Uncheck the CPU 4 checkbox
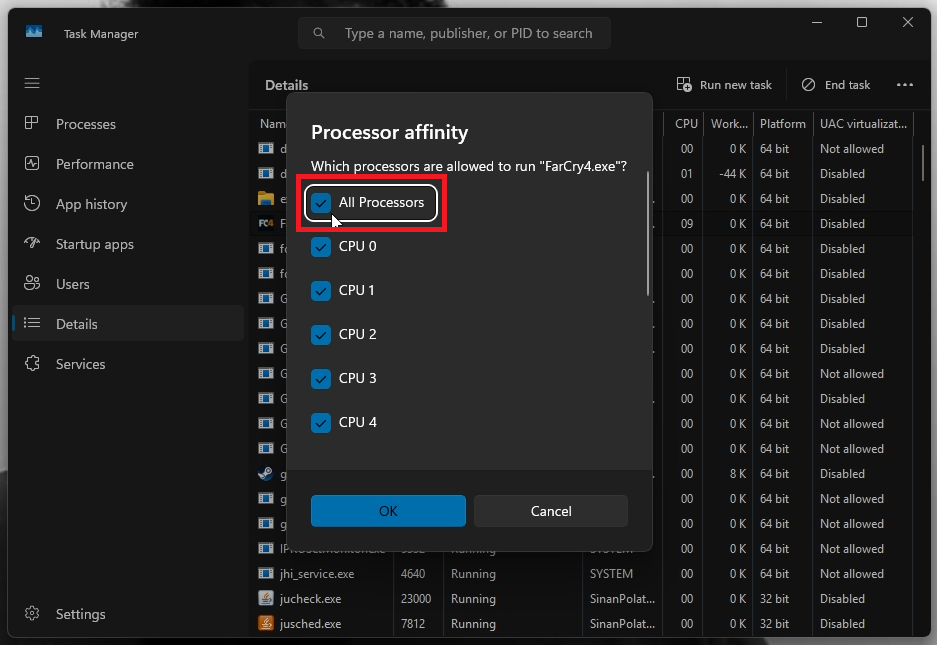 [321, 423]
